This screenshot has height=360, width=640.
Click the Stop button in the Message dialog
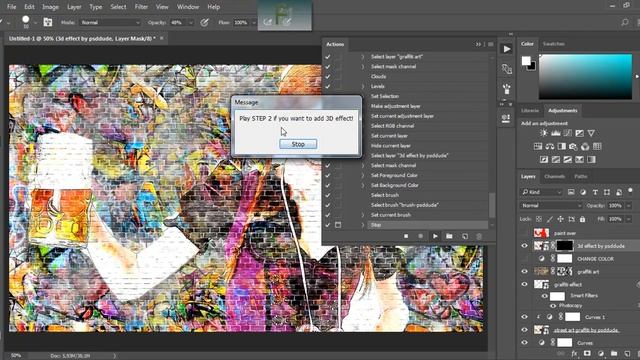[x=298, y=144]
